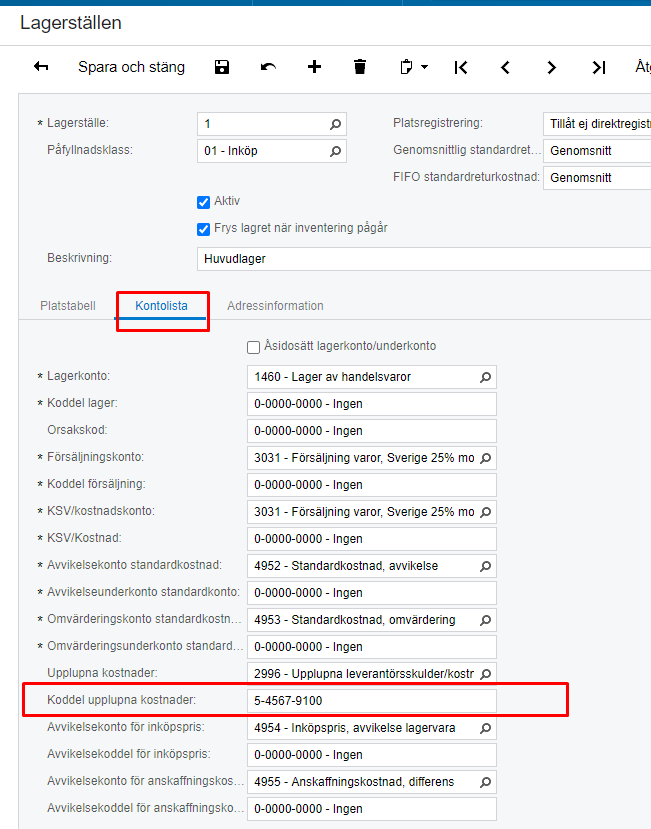Click Spara och stäng
This screenshot has width=651, height=829.
pyautogui.click(x=132, y=67)
